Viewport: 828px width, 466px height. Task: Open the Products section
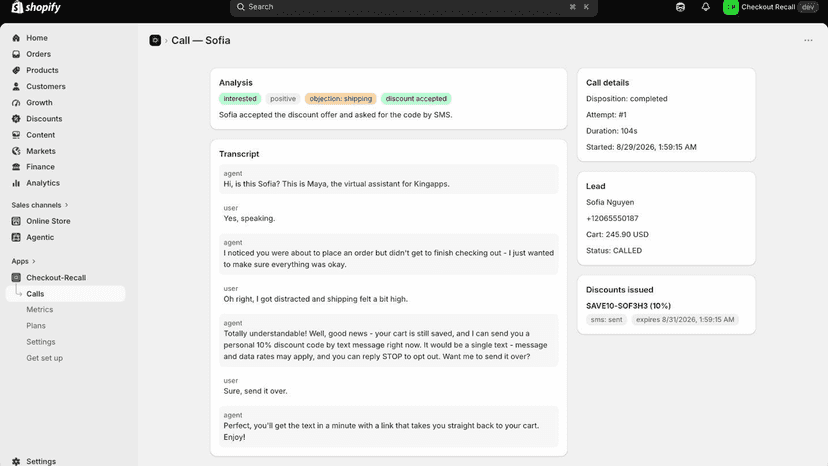42,70
